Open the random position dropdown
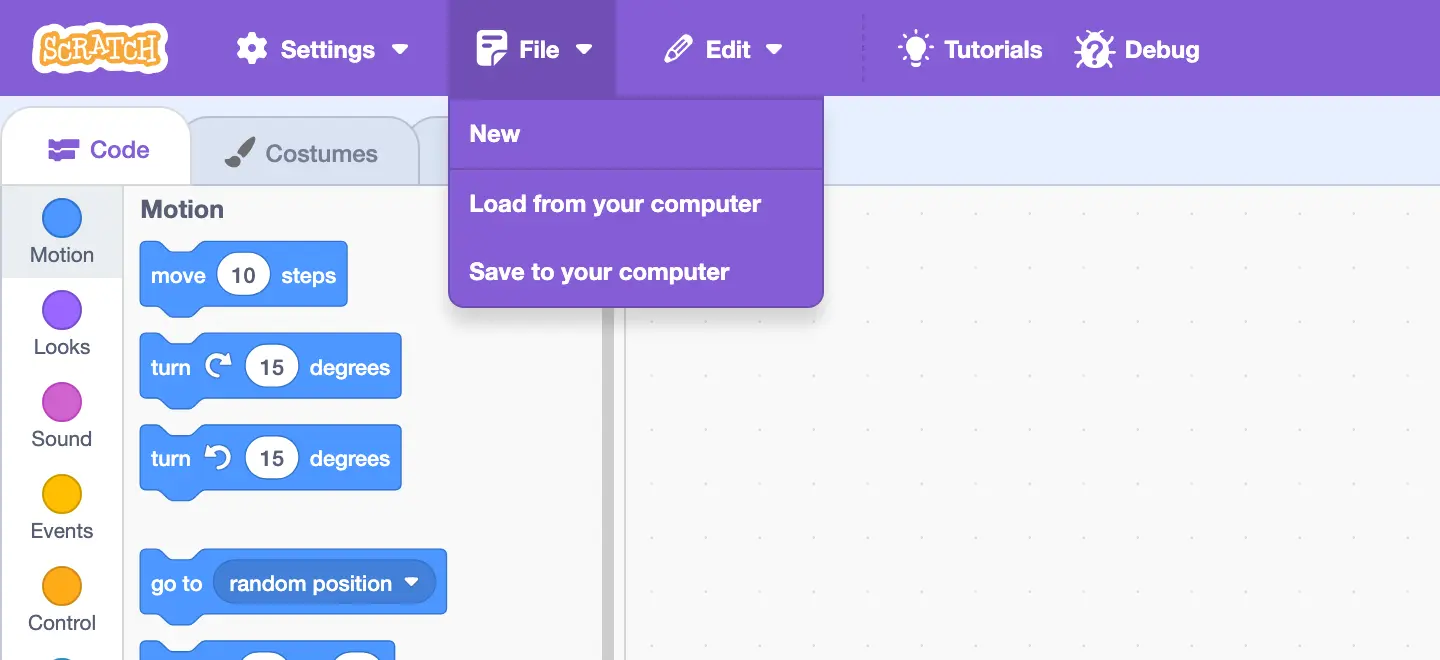This screenshot has width=1440, height=660. [x=324, y=583]
